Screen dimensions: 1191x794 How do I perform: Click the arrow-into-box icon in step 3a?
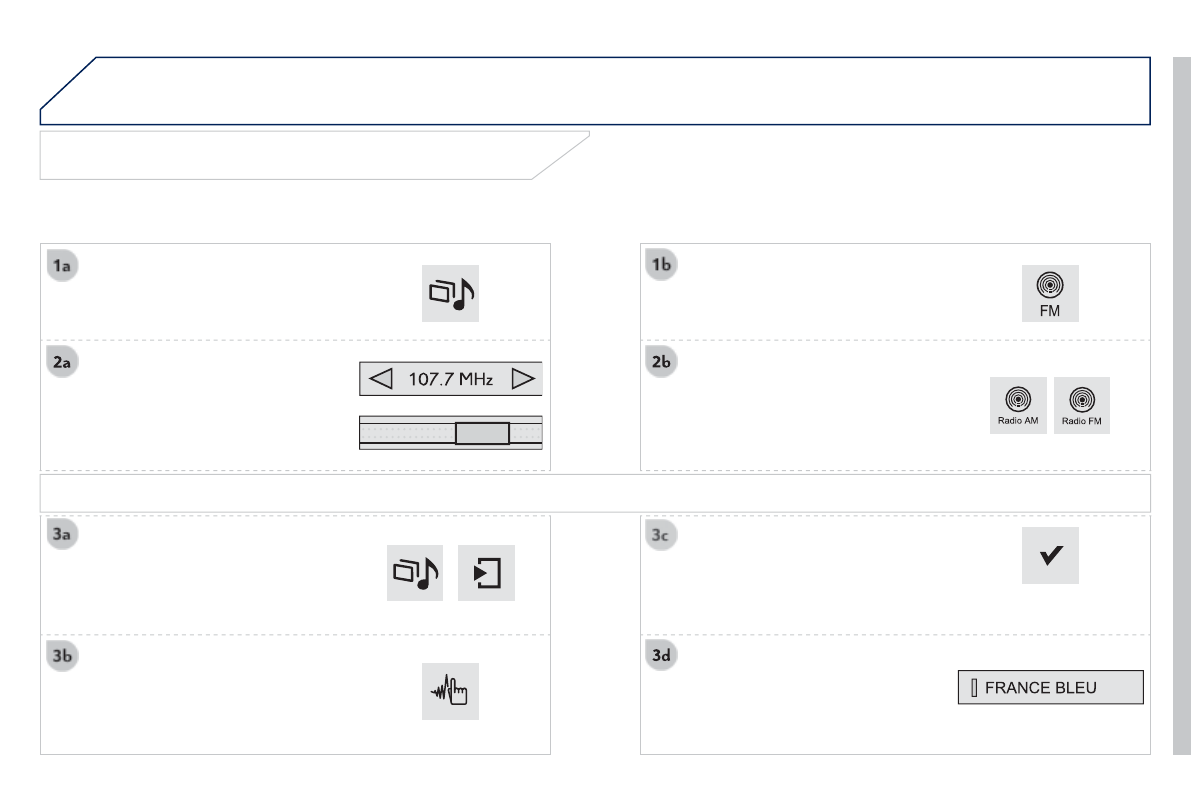(x=487, y=572)
